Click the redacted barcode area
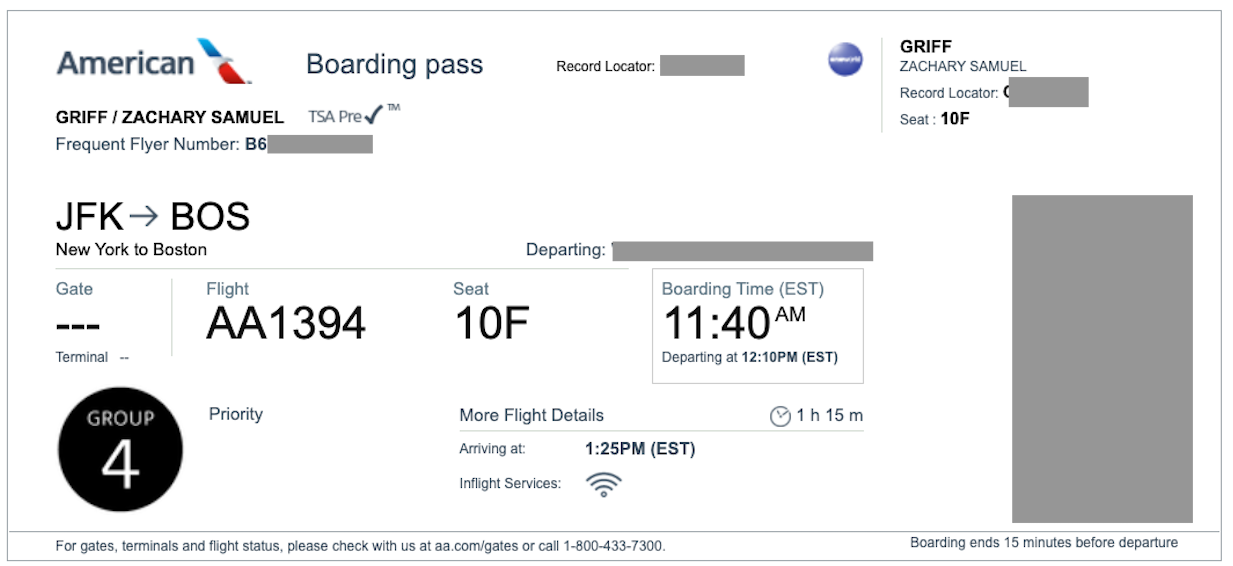 pyautogui.click(x=1102, y=358)
